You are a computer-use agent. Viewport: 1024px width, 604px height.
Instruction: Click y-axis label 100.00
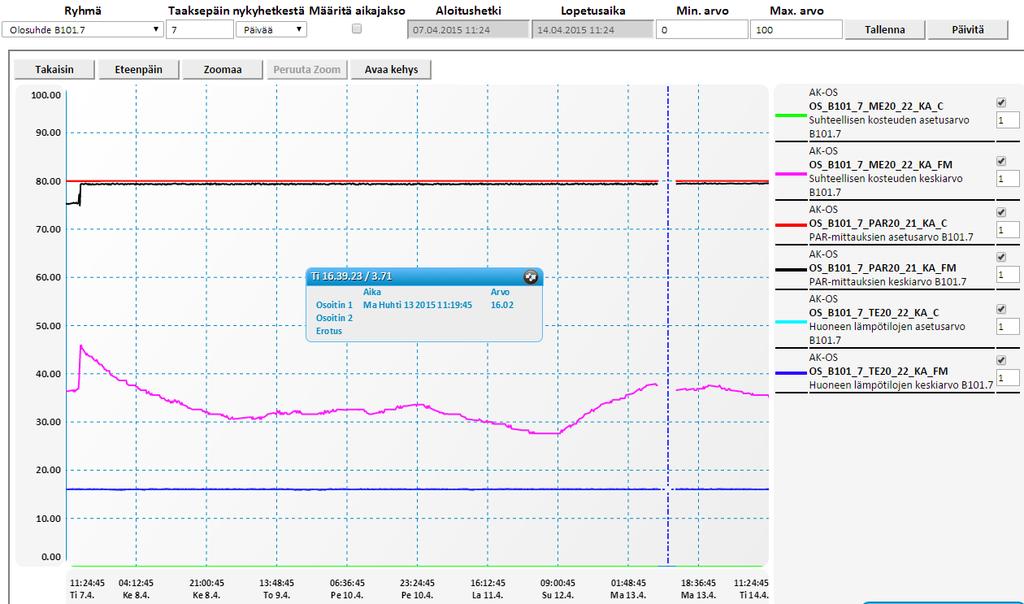coord(46,95)
